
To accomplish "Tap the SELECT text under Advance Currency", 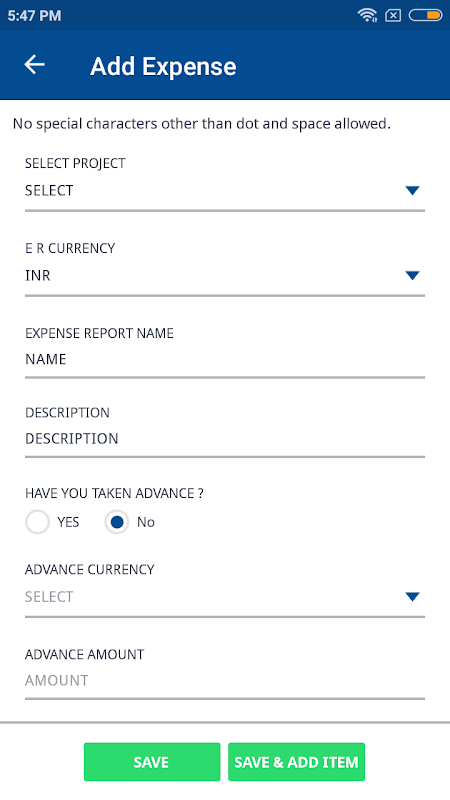I will coord(49,597).
